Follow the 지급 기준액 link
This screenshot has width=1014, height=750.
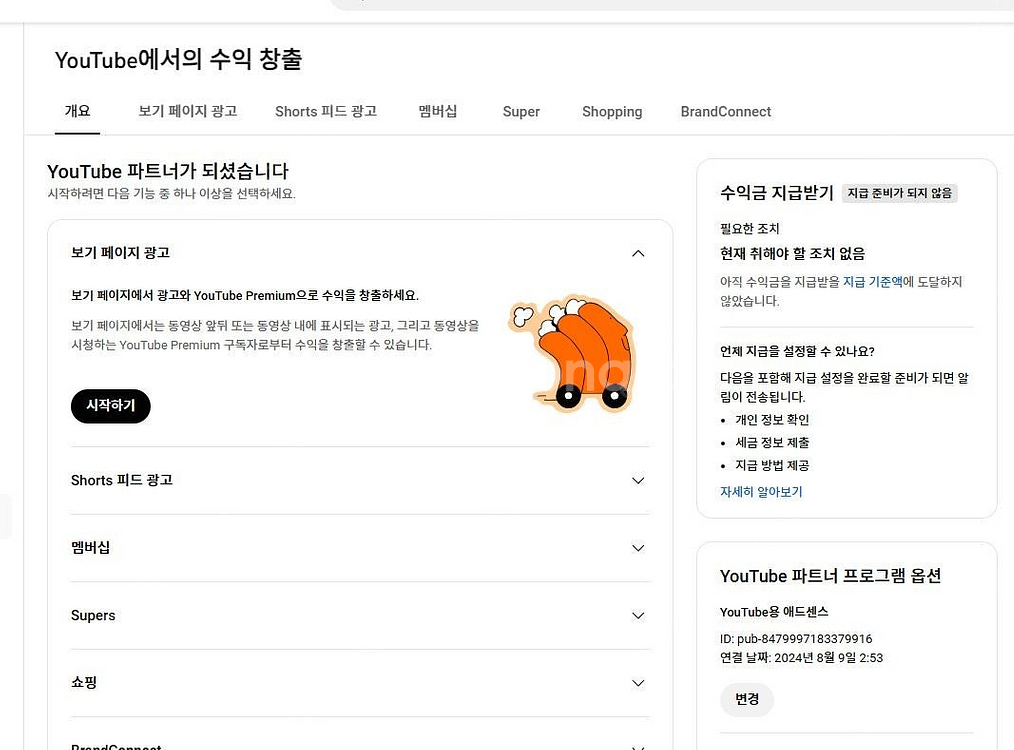872,282
